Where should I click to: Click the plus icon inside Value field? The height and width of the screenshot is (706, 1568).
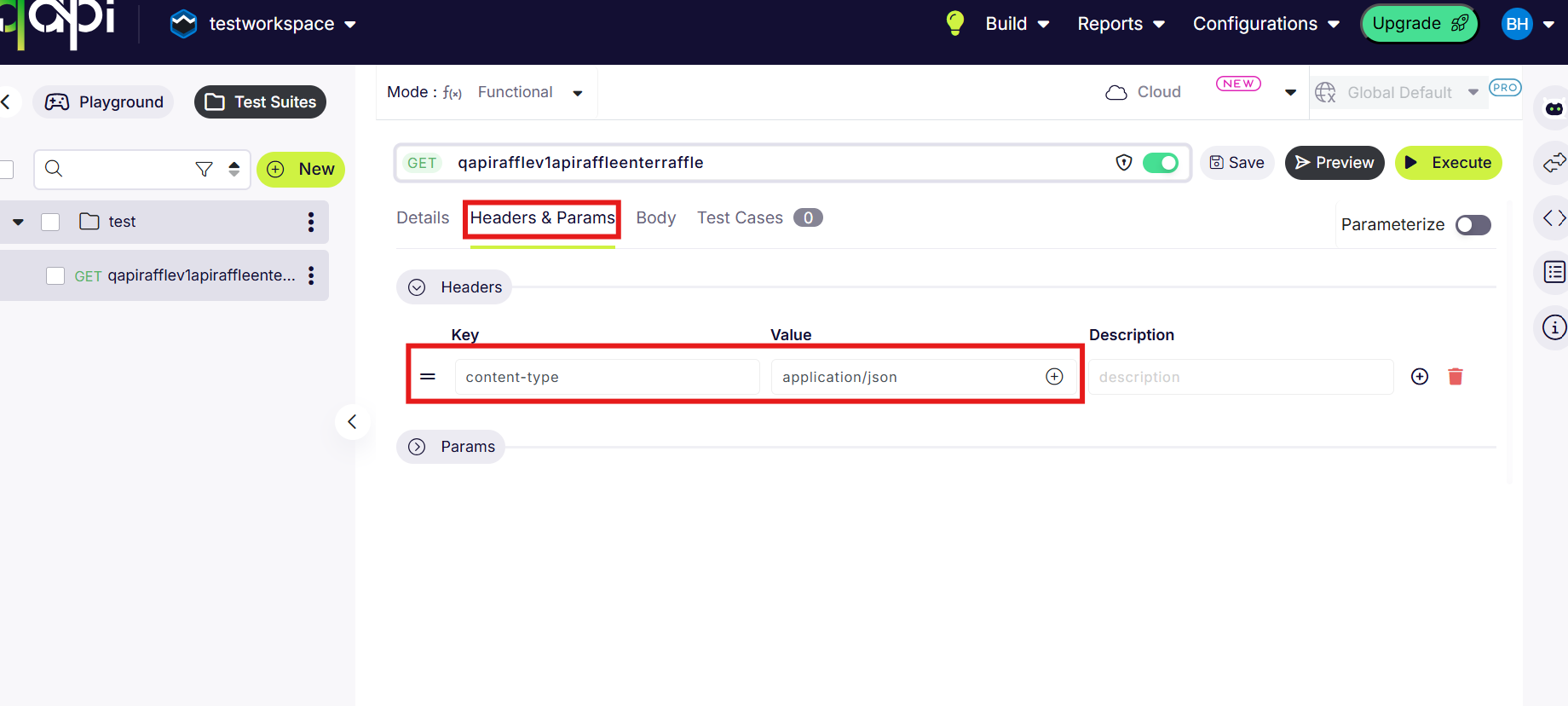click(x=1054, y=377)
